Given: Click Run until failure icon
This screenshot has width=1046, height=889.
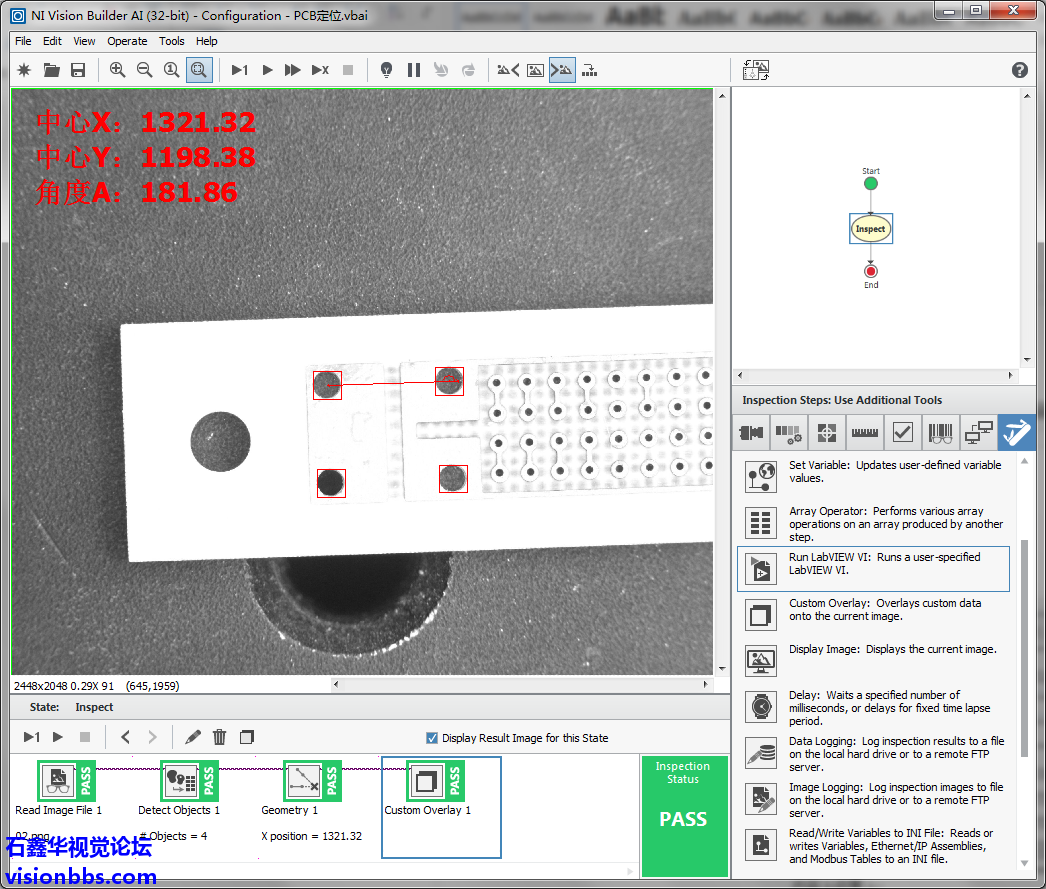Looking at the screenshot, I should (320, 70).
